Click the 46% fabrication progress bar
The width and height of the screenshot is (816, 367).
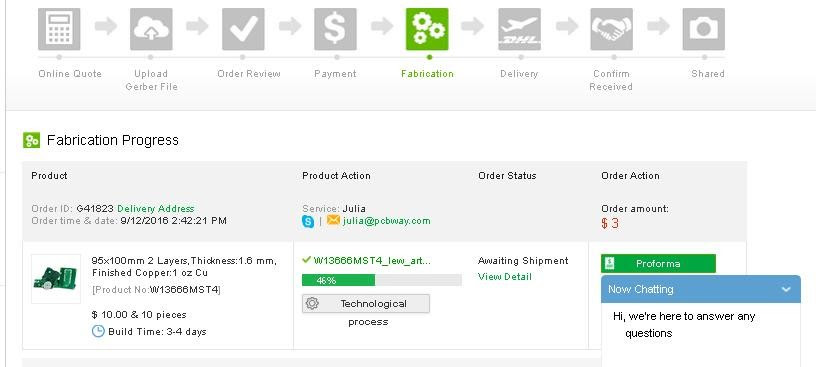381,280
